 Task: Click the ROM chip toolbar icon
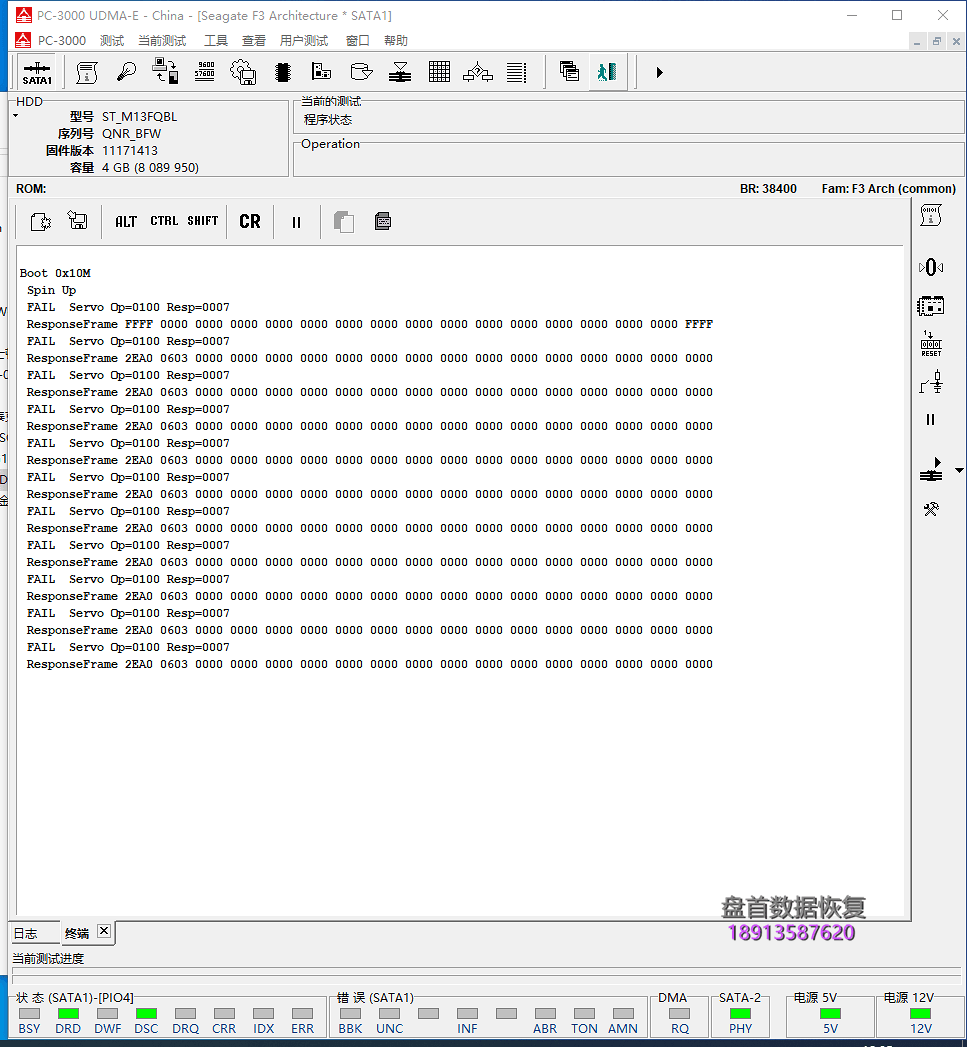pyautogui.click(x=283, y=72)
